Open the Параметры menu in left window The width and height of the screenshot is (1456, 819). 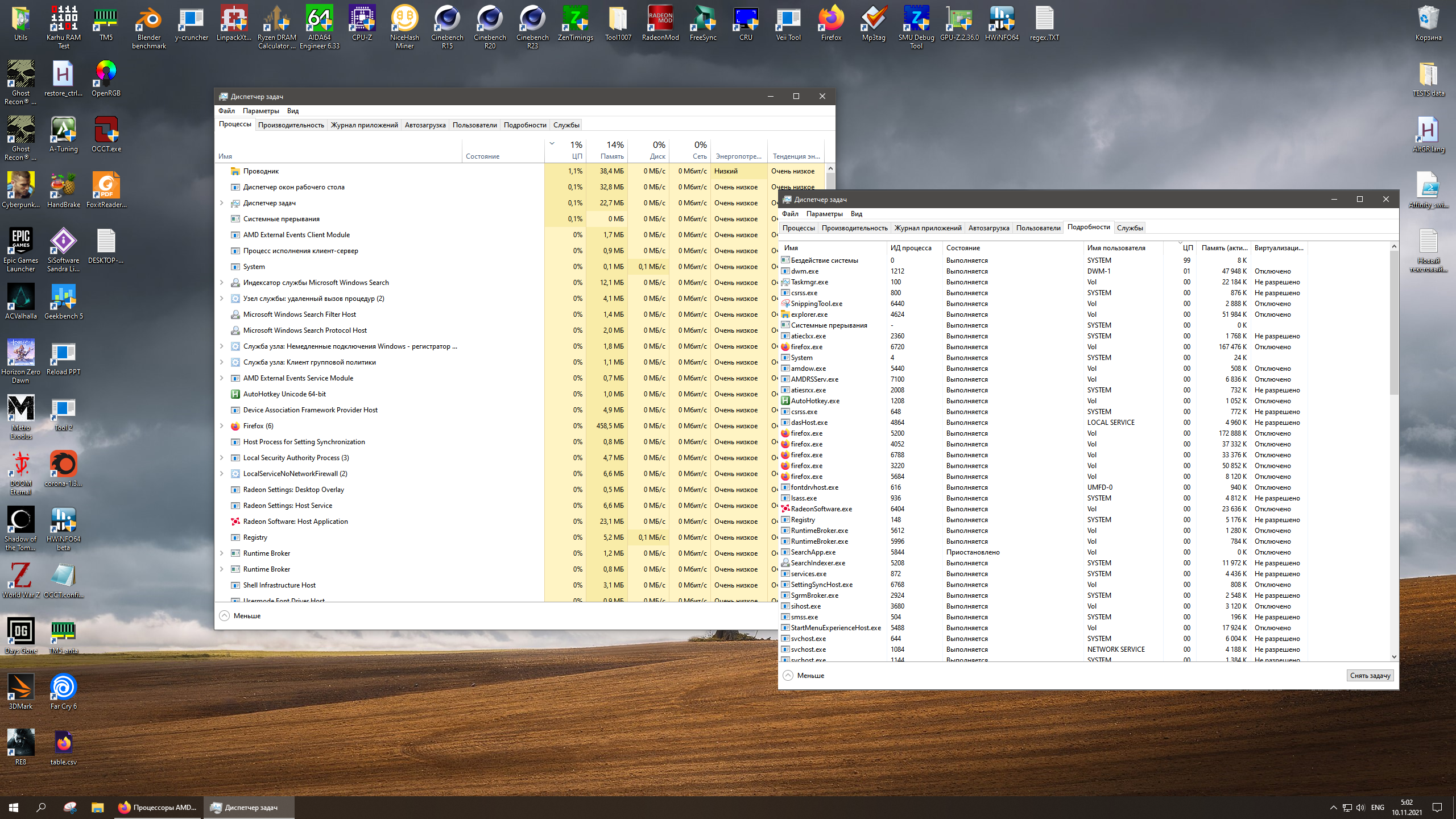(260, 111)
